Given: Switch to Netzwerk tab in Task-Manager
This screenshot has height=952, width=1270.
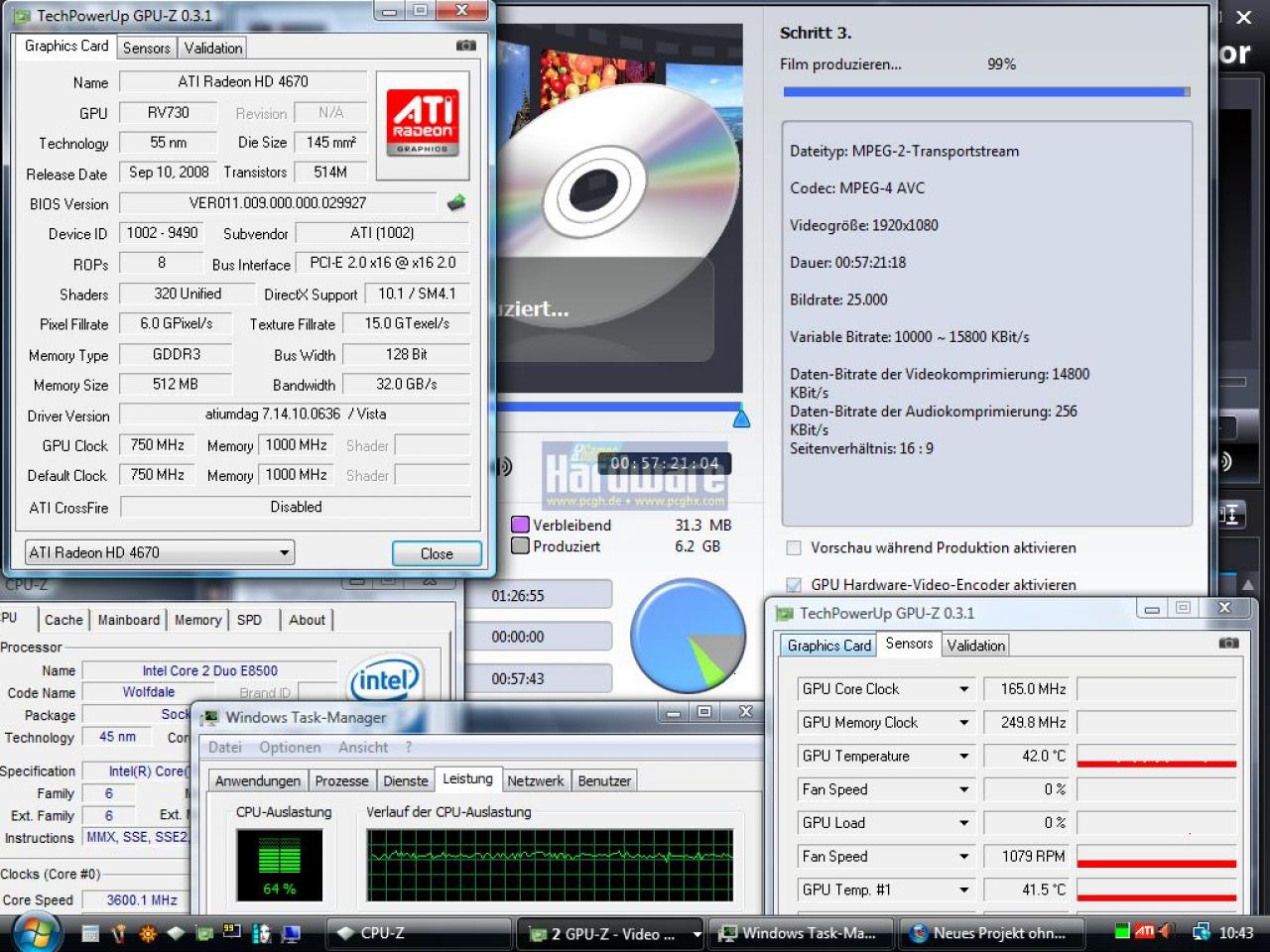Looking at the screenshot, I should click(x=536, y=781).
